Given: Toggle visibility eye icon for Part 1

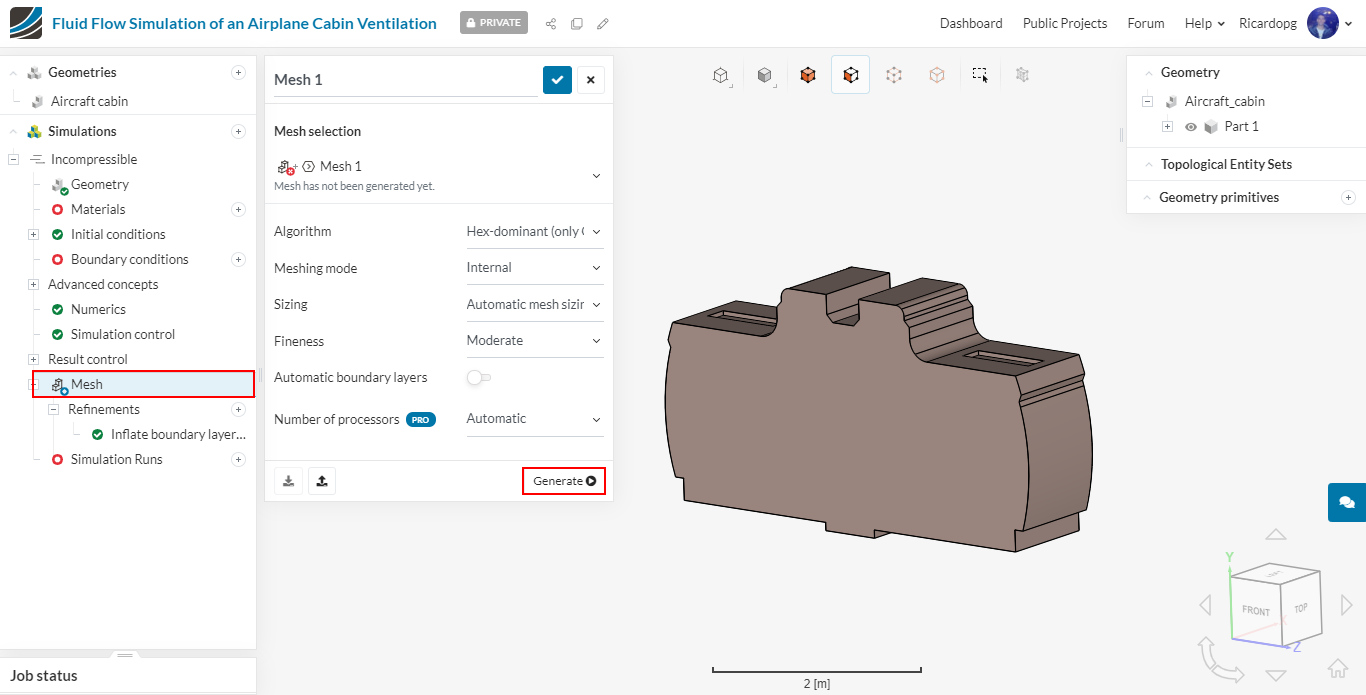Looking at the screenshot, I should tap(1191, 127).
